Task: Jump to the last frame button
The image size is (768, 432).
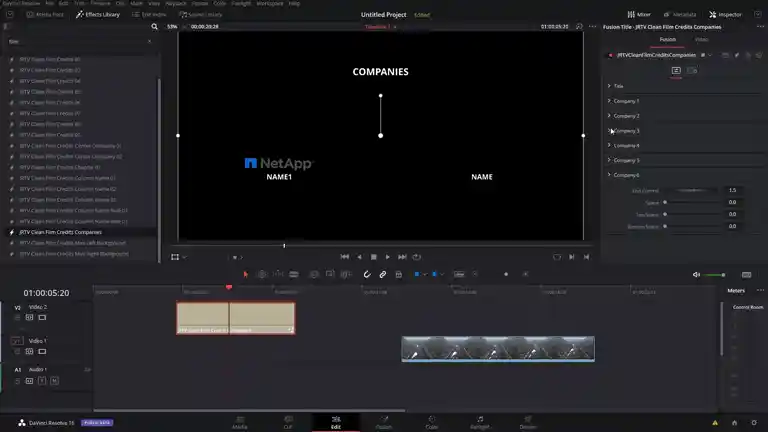Action: tap(402, 257)
